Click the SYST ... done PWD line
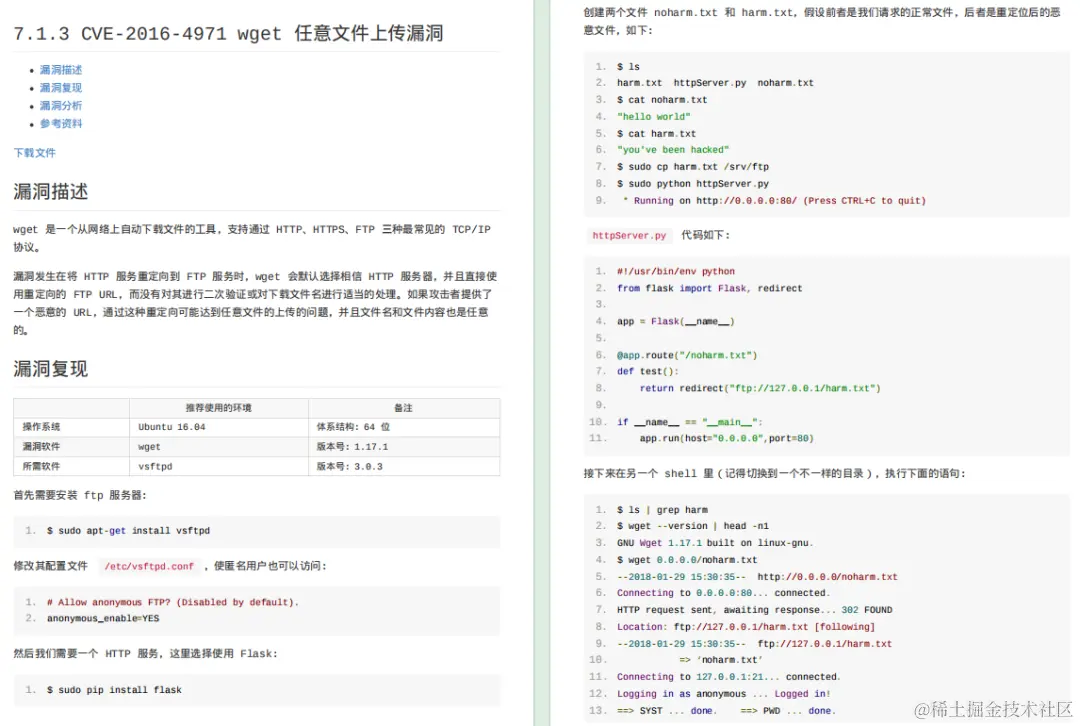The image size is (1080, 726). pyautogui.click(x=726, y=710)
